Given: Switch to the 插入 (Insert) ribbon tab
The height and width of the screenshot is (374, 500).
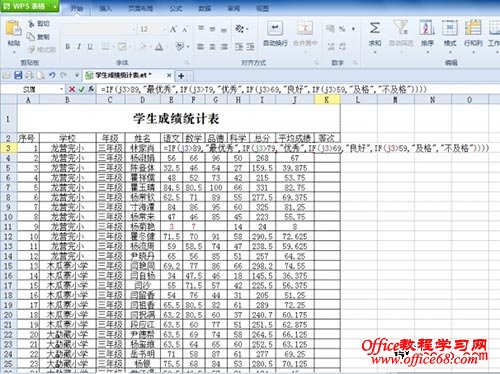Looking at the screenshot, I should (x=105, y=8).
